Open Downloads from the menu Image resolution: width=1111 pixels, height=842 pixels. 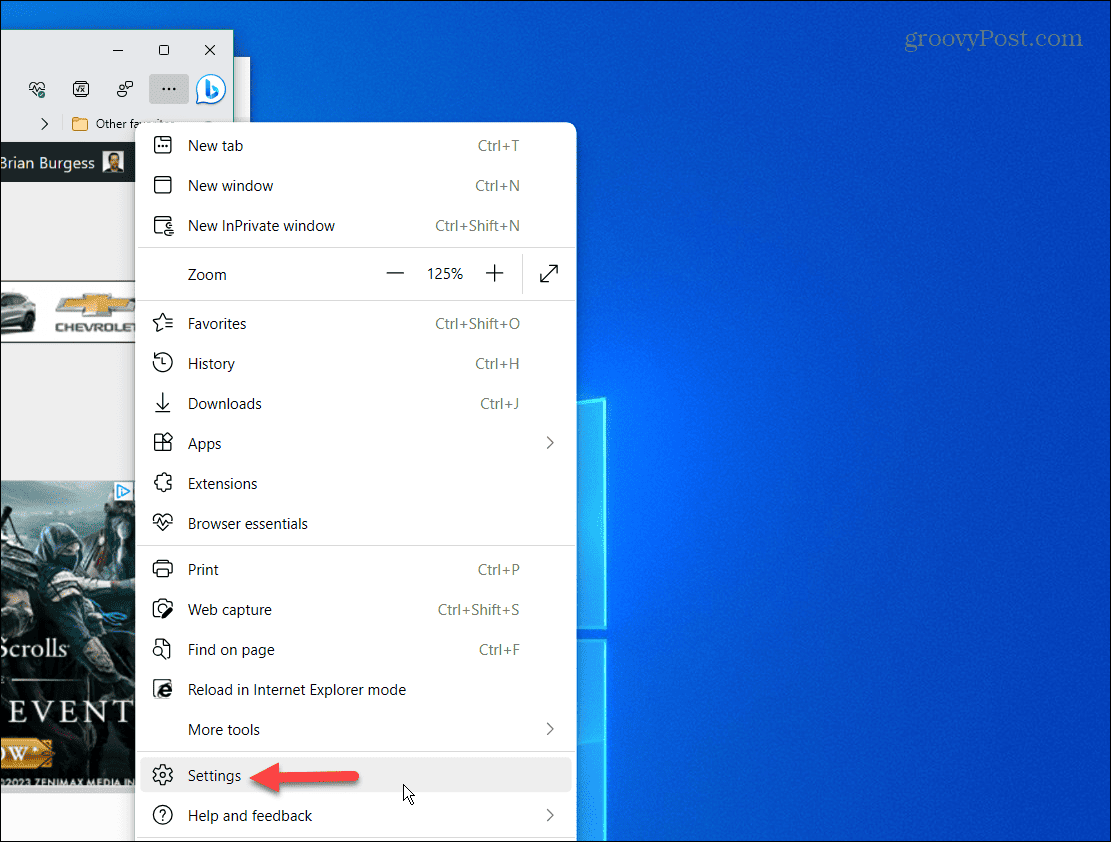click(x=356, y=403)
